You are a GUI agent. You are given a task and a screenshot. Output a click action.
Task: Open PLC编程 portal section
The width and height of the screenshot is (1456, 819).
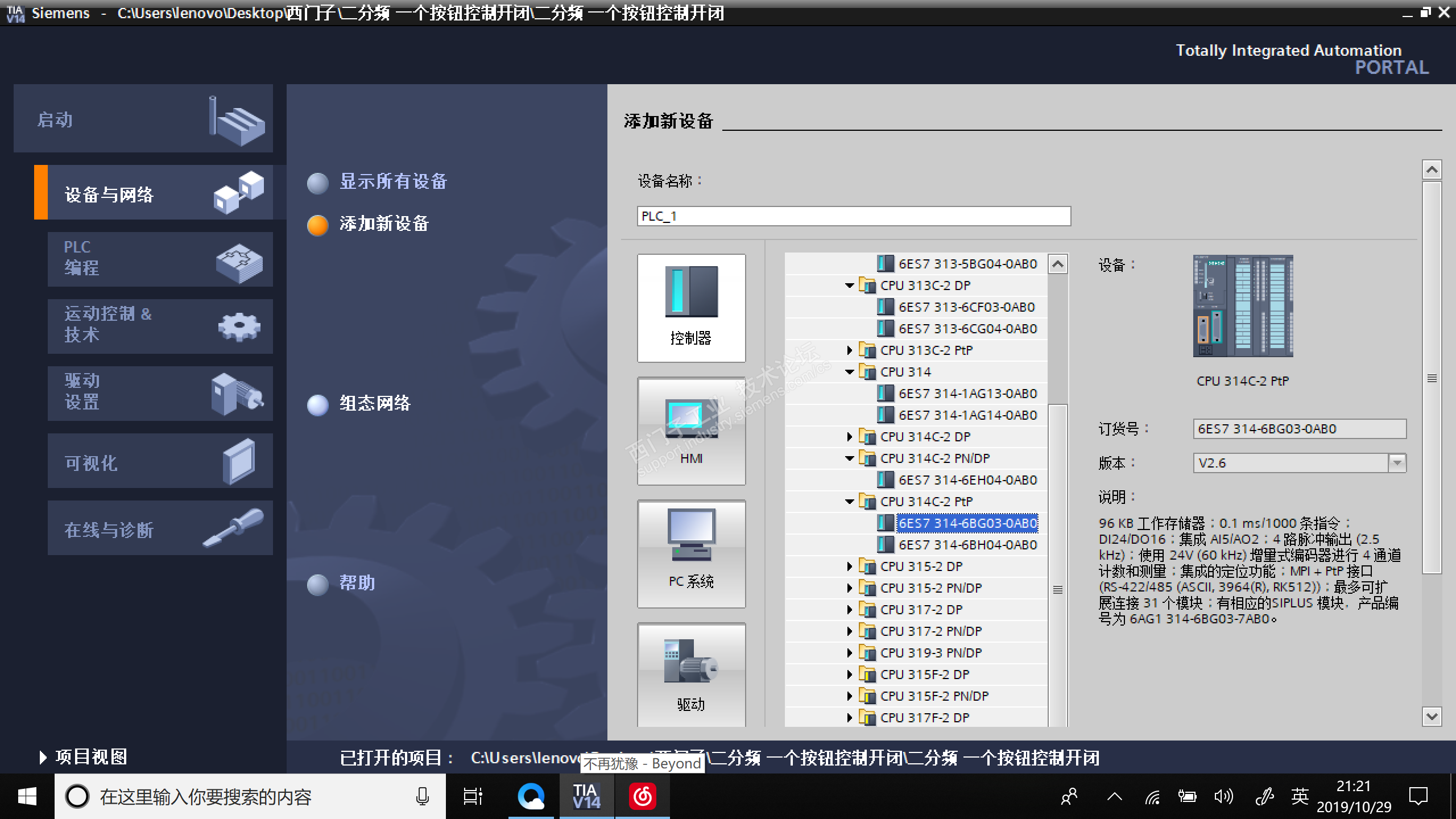(160, 259)
